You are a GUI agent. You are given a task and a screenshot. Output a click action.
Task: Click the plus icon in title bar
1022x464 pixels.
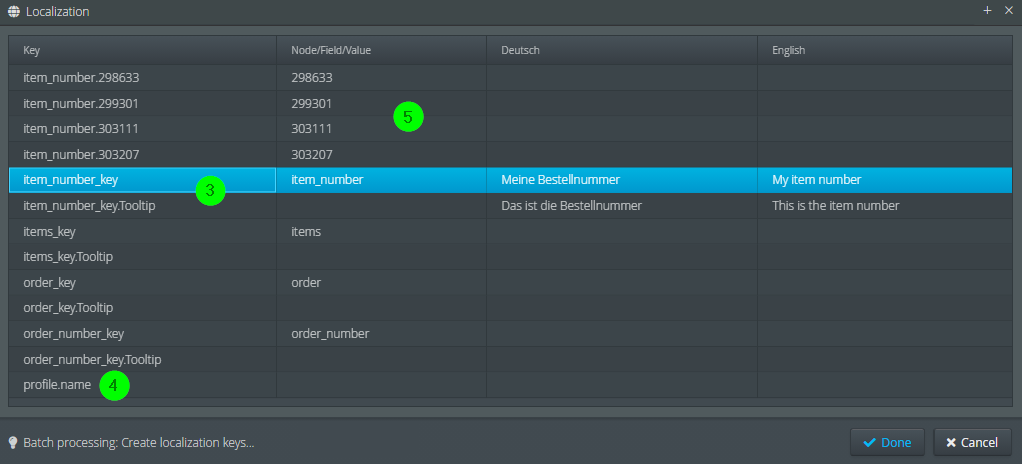(987, 10)
